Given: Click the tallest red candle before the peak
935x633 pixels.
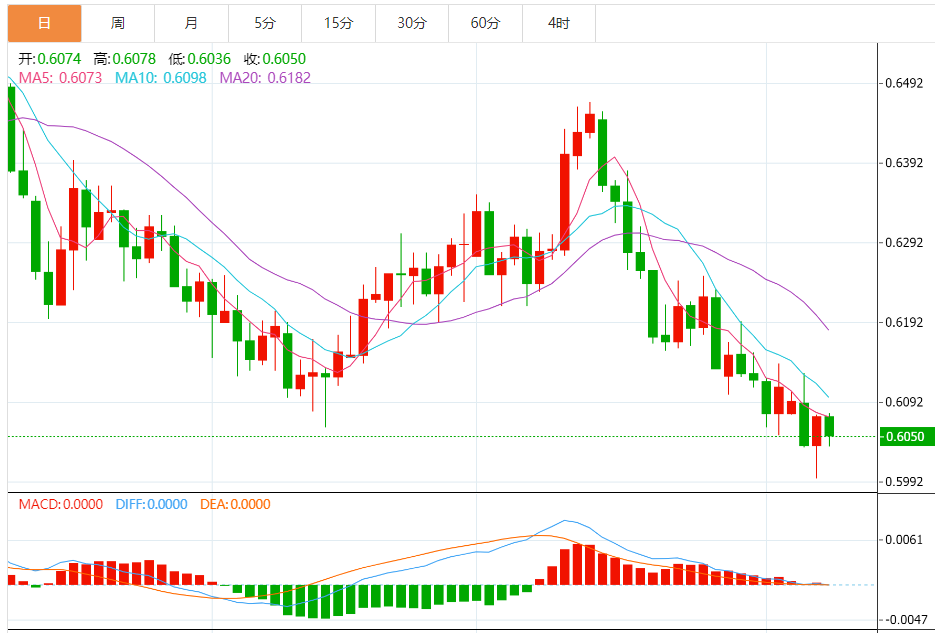Looking at the screenshot, I should [x=565, y=201].
